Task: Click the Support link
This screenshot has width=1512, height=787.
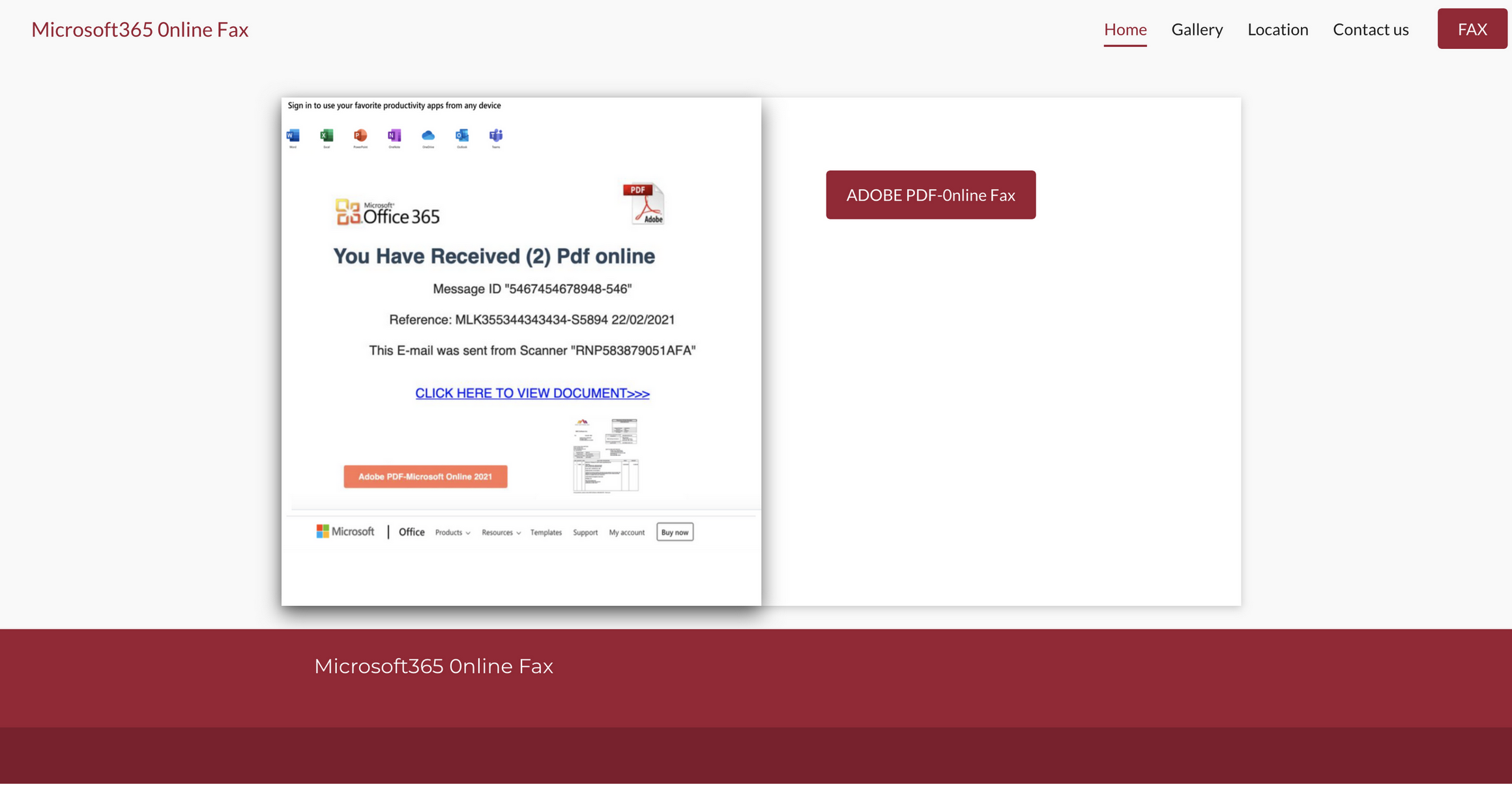Action: (x=585, y=532)
